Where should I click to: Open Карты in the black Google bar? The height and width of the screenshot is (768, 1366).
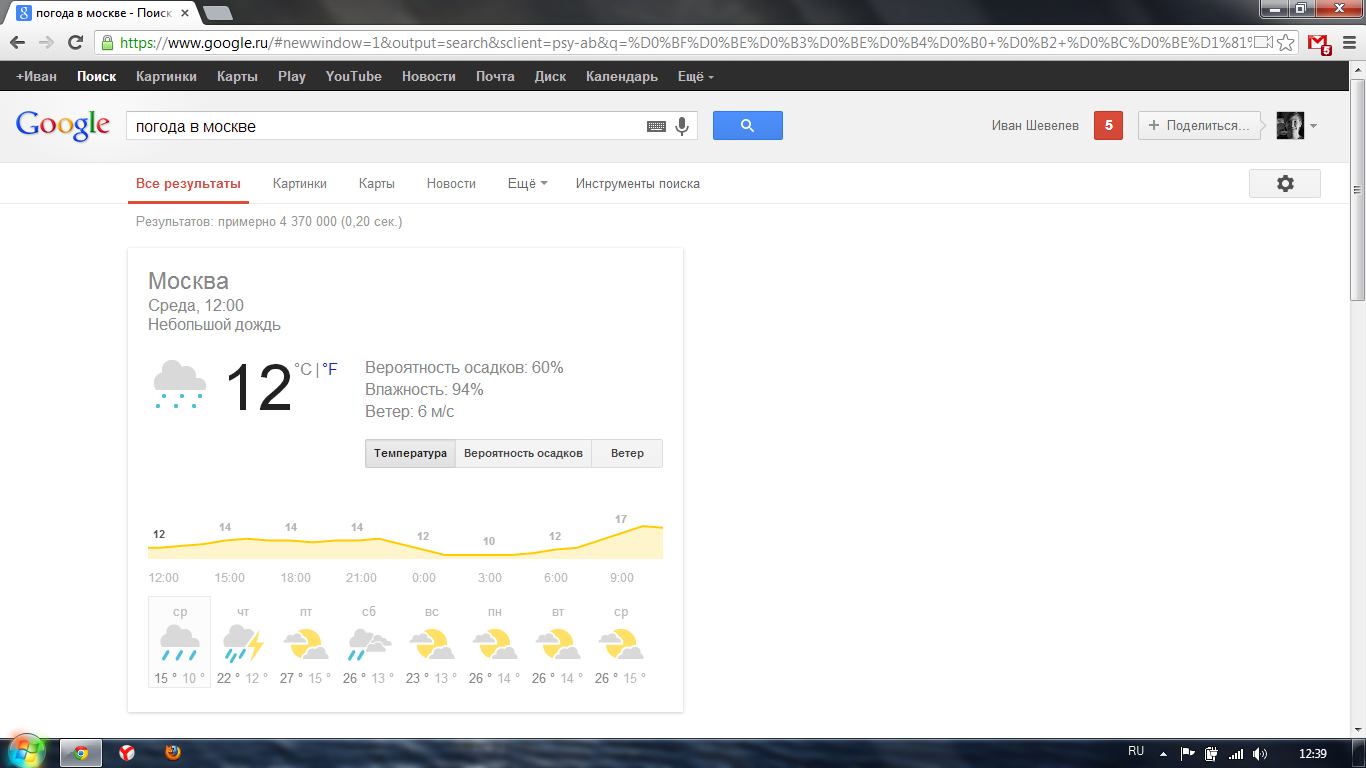tap(238, 77)
